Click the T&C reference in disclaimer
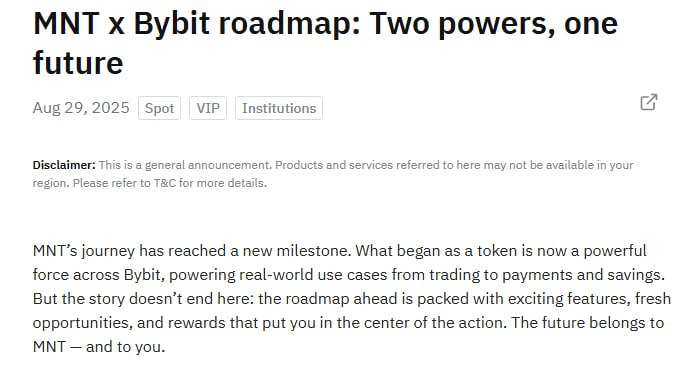 165,183
